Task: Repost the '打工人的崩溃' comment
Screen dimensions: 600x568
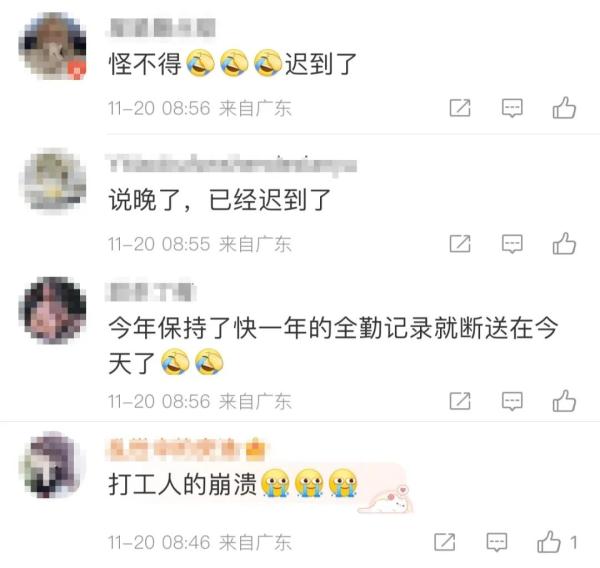Action: (445, 542)
